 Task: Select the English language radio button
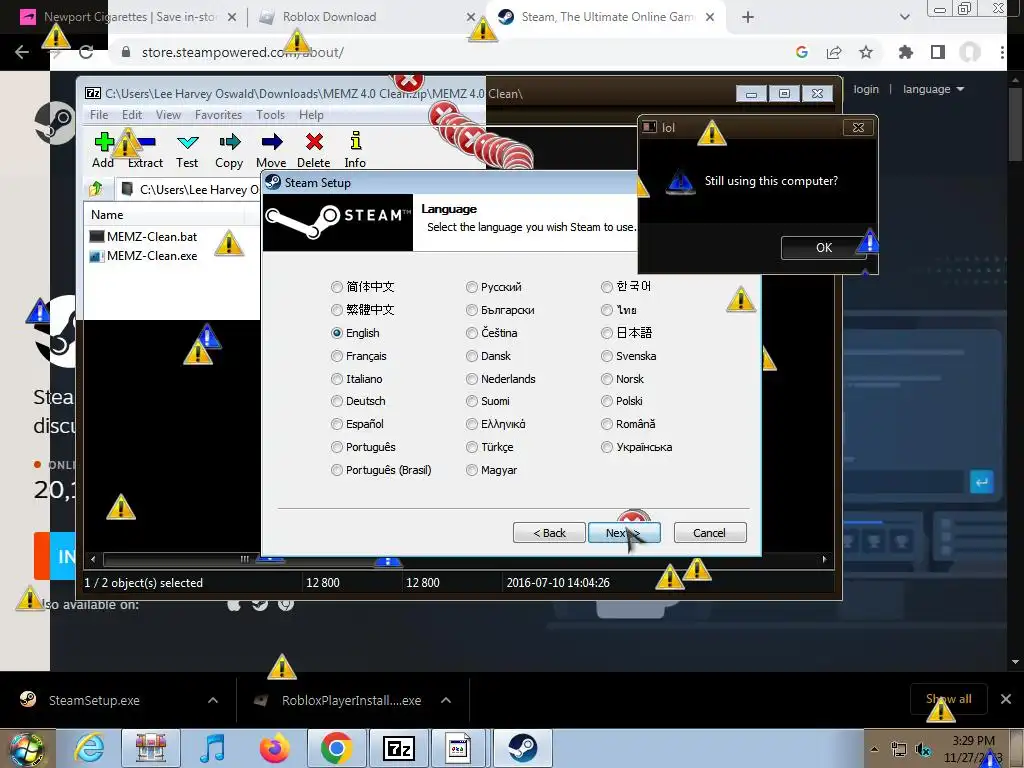pos(336,333)
